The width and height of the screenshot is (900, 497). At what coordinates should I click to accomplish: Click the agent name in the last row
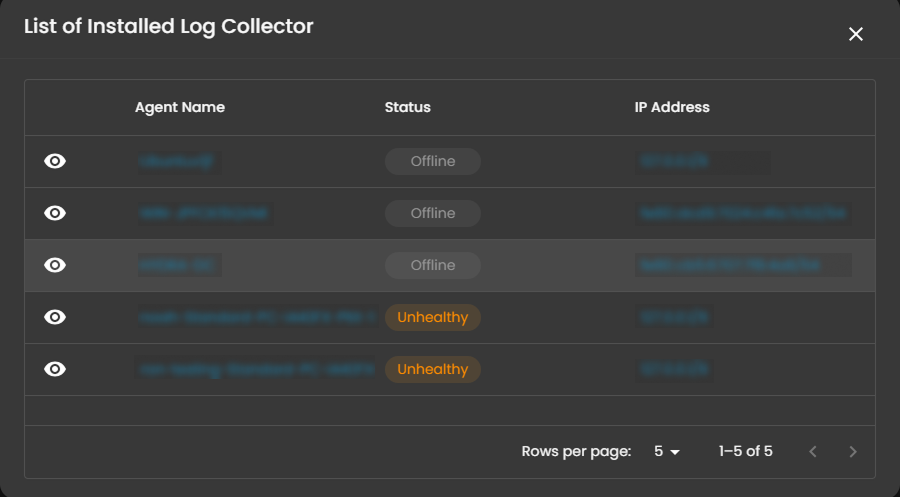[255, 369]
